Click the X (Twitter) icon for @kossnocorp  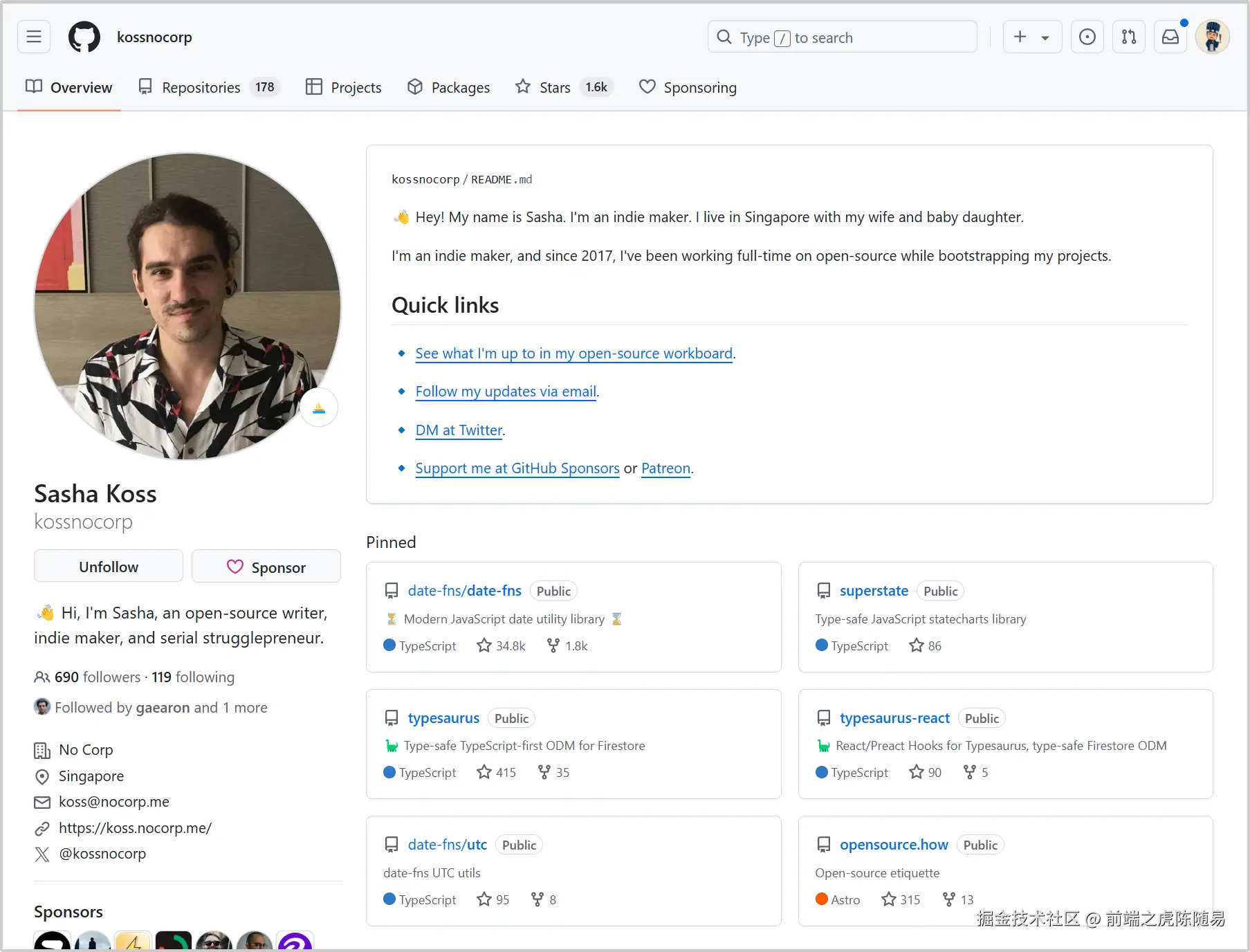point(42,854)
